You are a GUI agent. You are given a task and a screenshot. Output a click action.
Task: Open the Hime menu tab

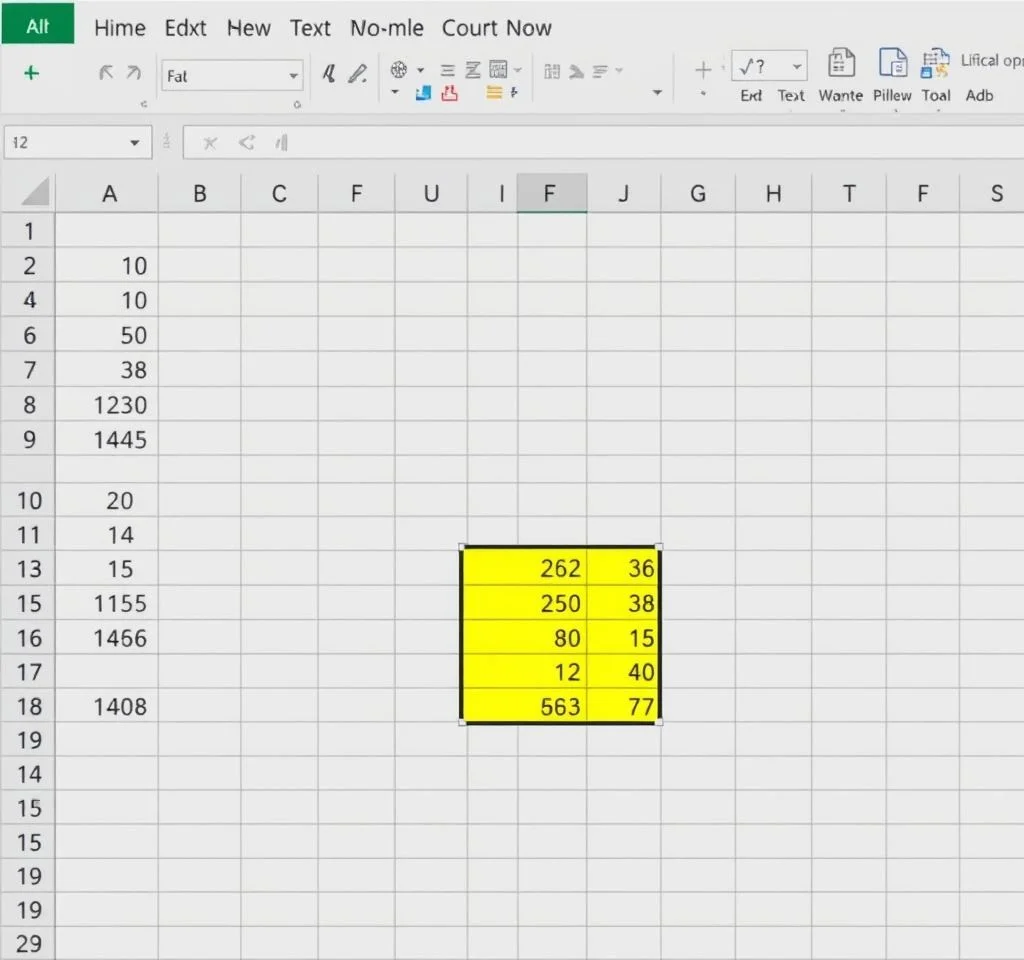pyautogui.click(x=119, y=28)
